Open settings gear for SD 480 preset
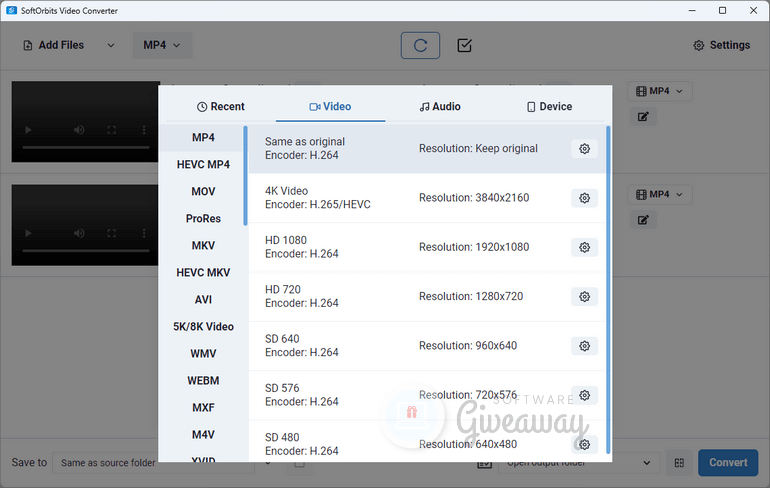This screenshot has width=770, height=488. [x=584, y=444]
